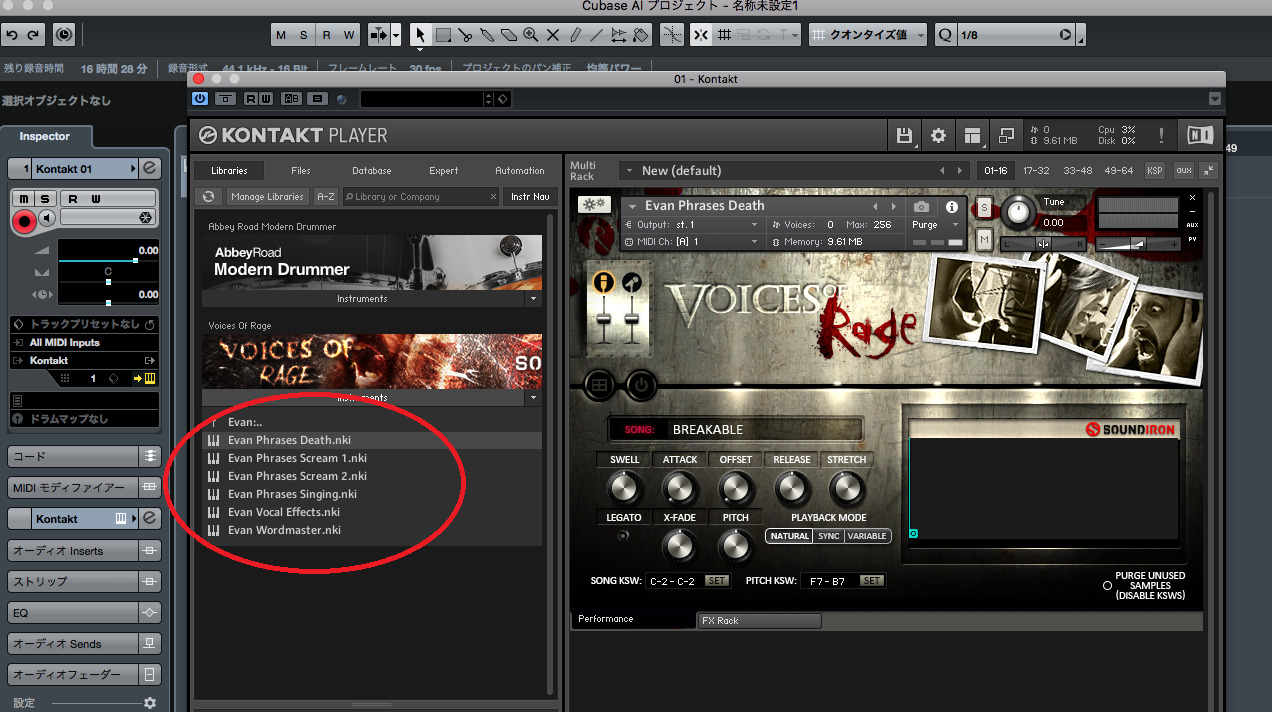Select the pencil draw tool
Screen dimensions: 1272x712
(x=575, y=35)
